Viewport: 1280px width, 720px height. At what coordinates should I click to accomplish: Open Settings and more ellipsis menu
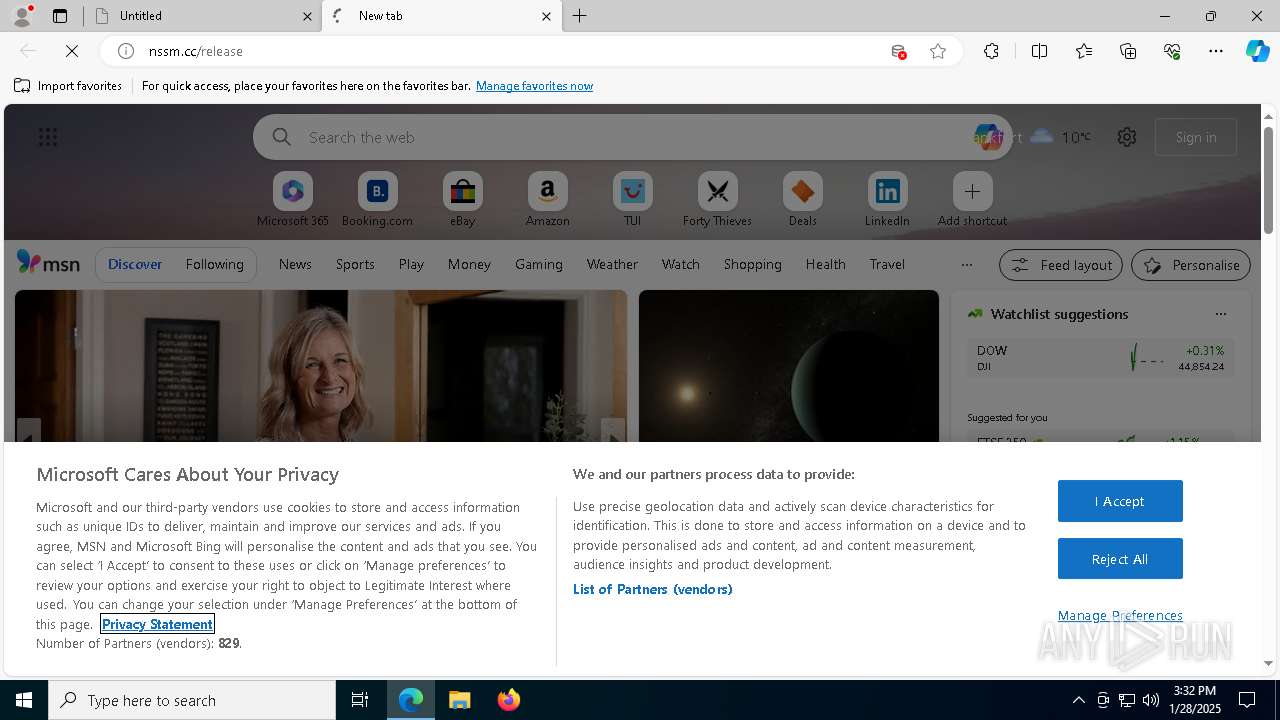click(1216, 51)
